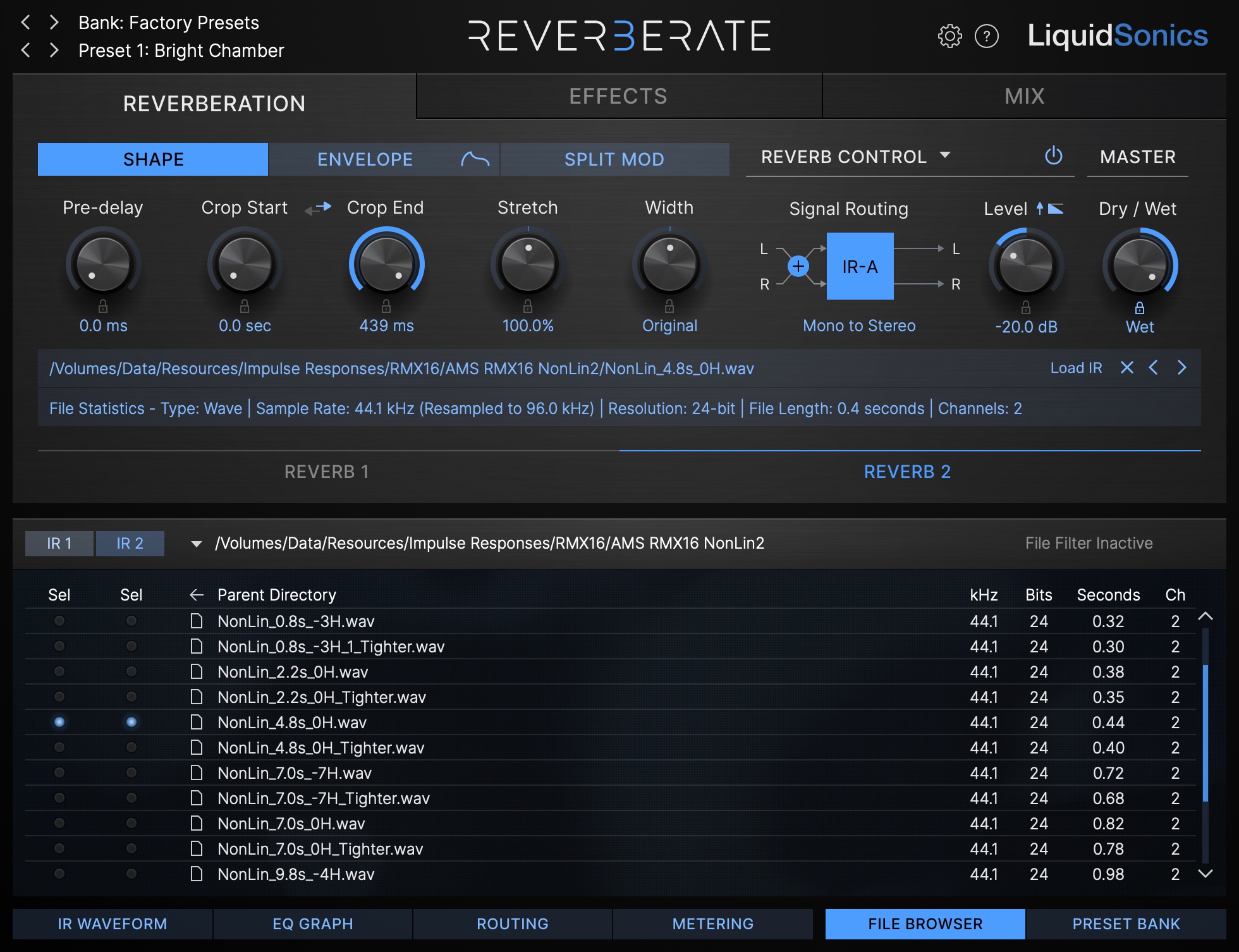The height and width of the screenshot is (952, 1239).
Task: Click the crop start/end link arrows icon
Action: (x=318, y=207)
